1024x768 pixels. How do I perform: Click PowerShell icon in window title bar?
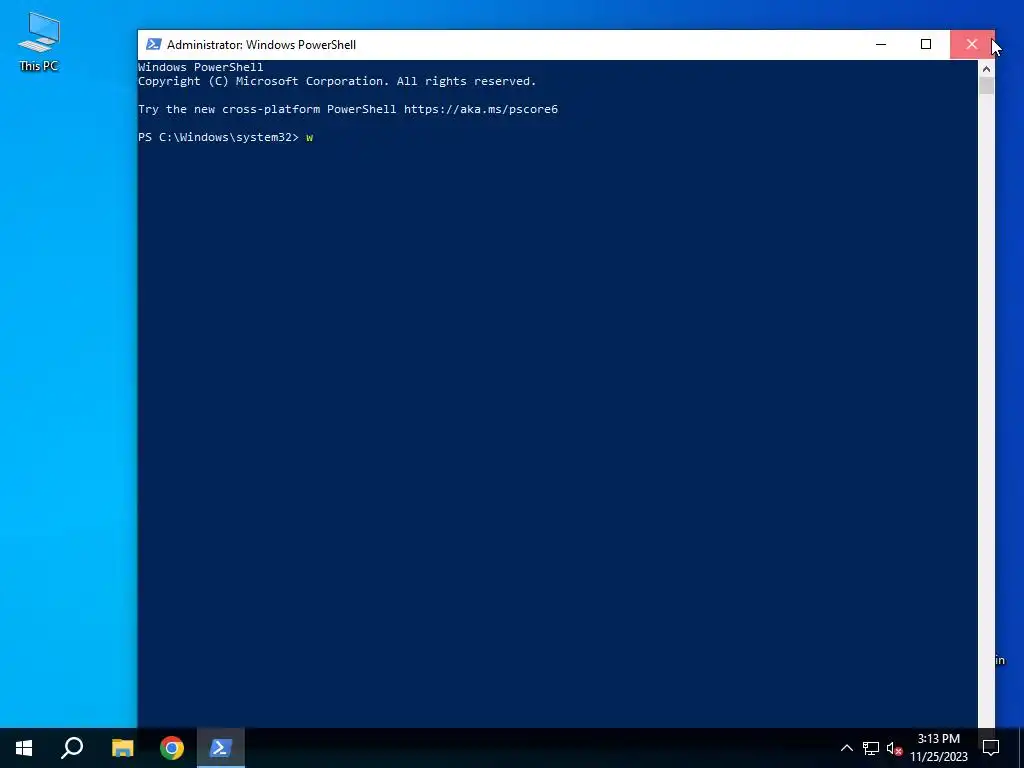[x=153, y=44]
